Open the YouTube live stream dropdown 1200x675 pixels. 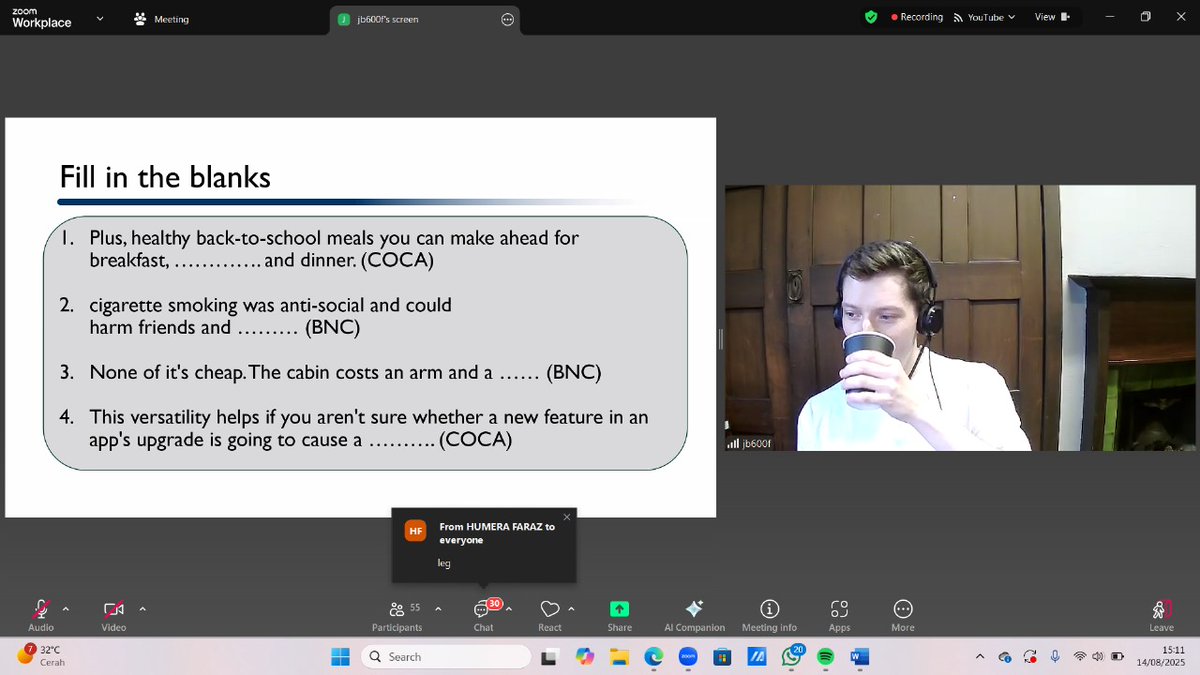point(984,17)
